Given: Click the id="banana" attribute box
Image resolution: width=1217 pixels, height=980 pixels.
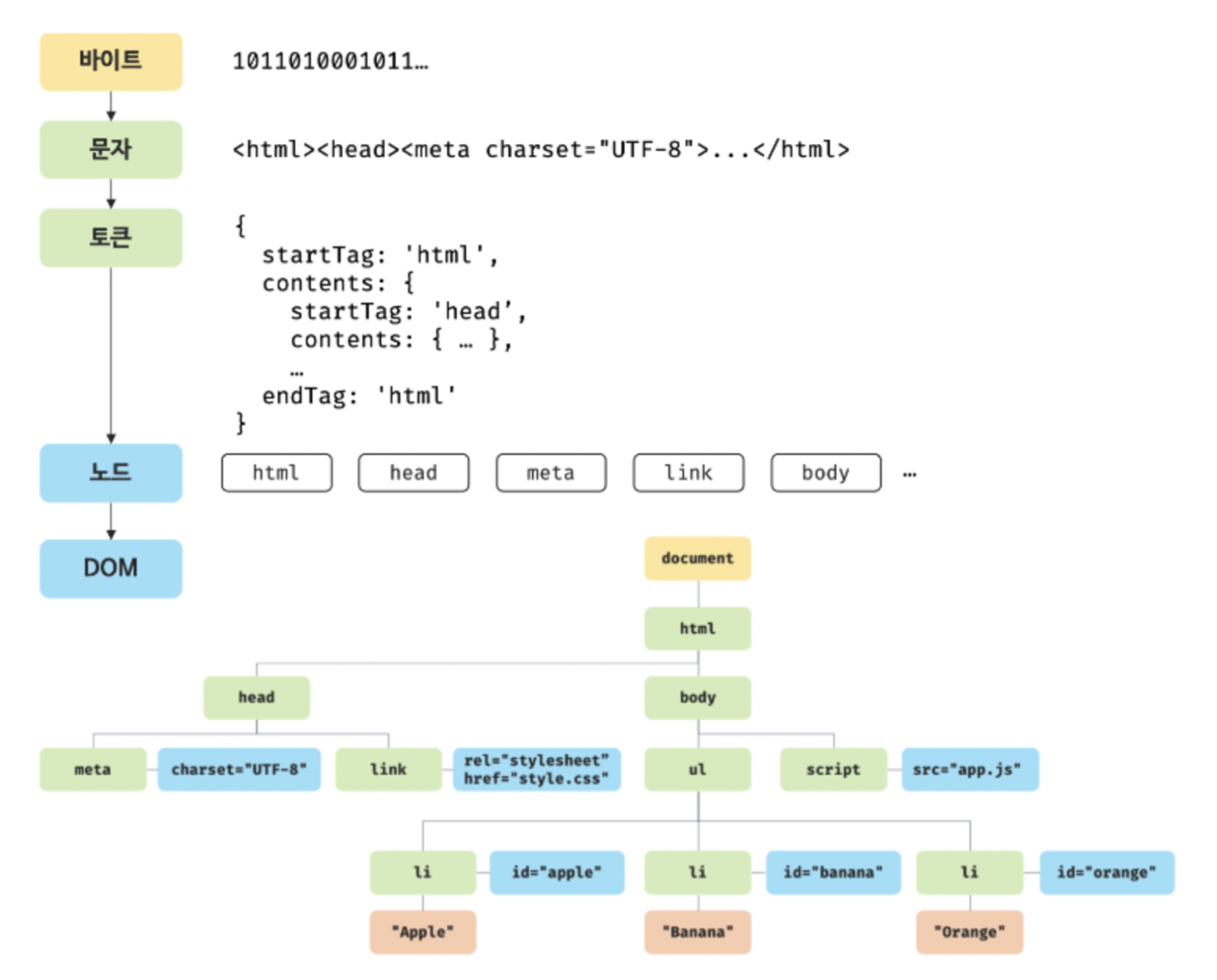Looking at the screenshot, I should click(832, 872).
